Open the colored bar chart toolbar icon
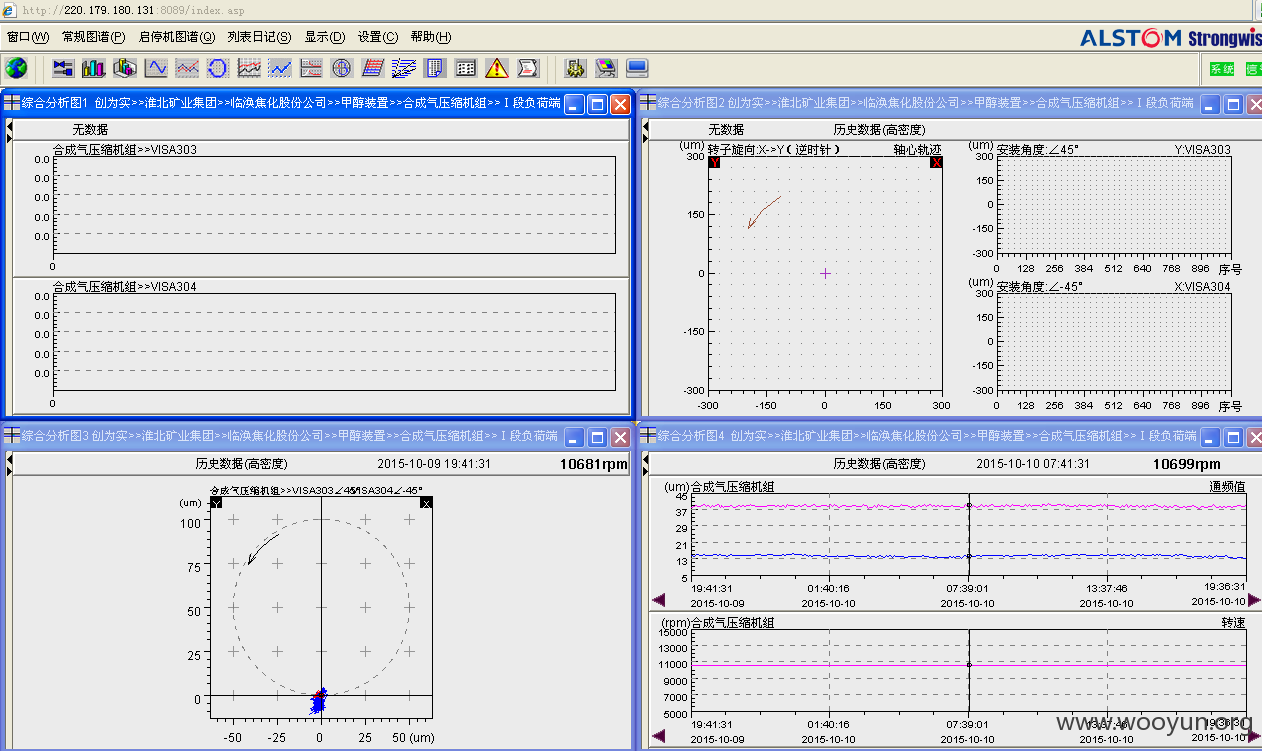 tap(94, 68)
